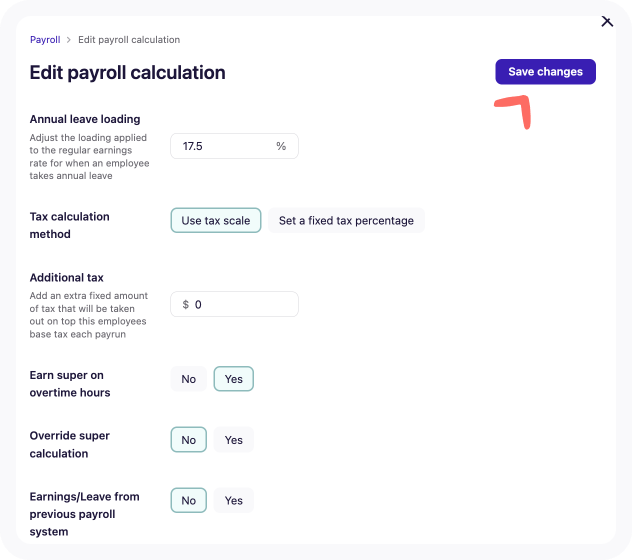
Task: Click the breadcrumb chevron separator icon
Action: [69, 40]
